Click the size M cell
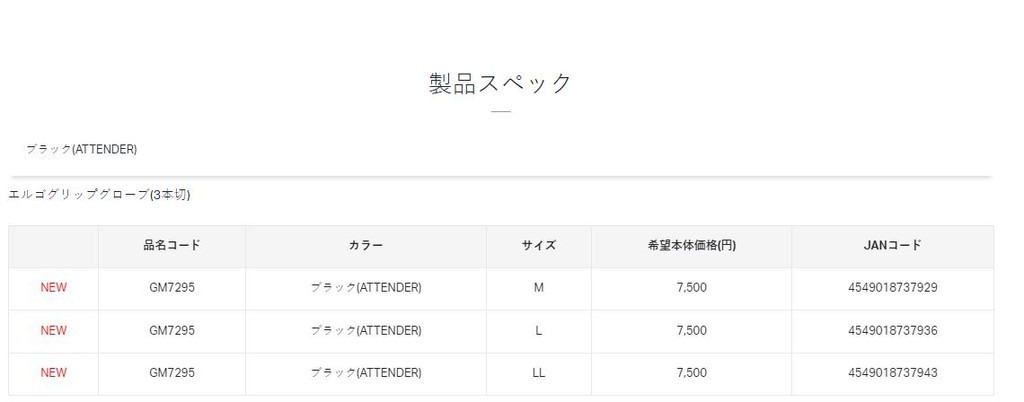 click(539, 288)
